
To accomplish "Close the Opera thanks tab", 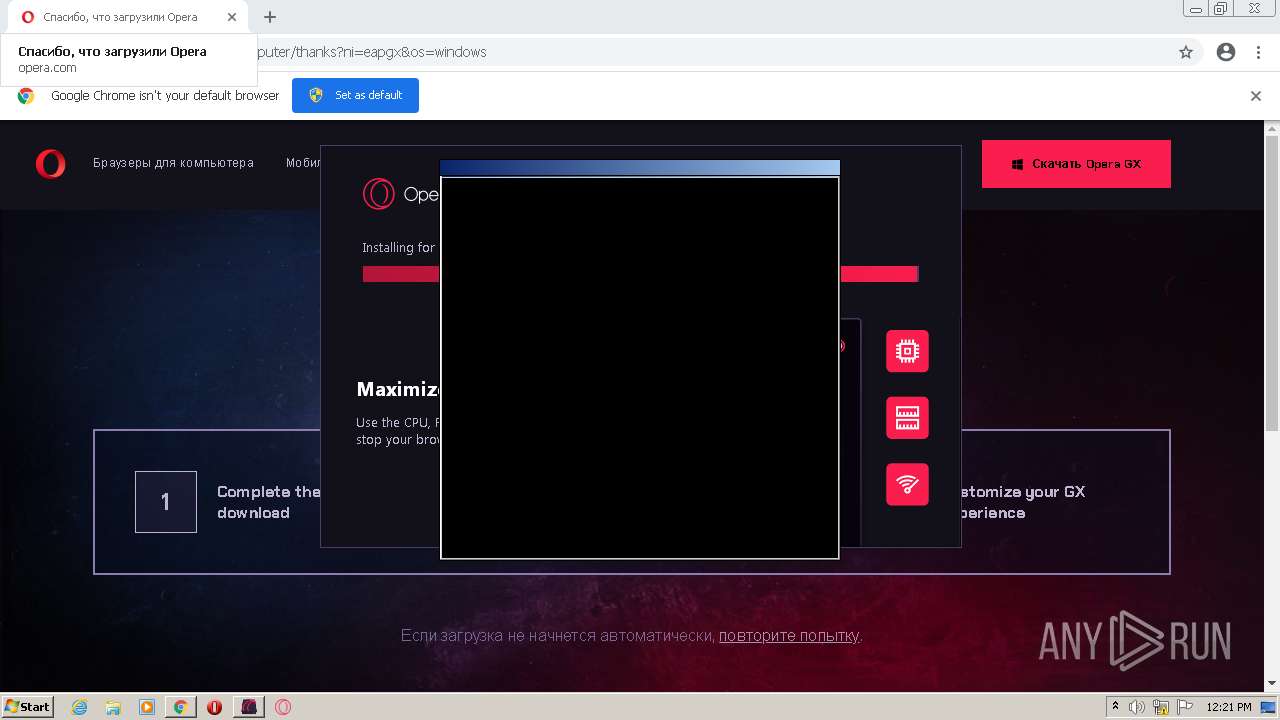I will pos(232,17).
